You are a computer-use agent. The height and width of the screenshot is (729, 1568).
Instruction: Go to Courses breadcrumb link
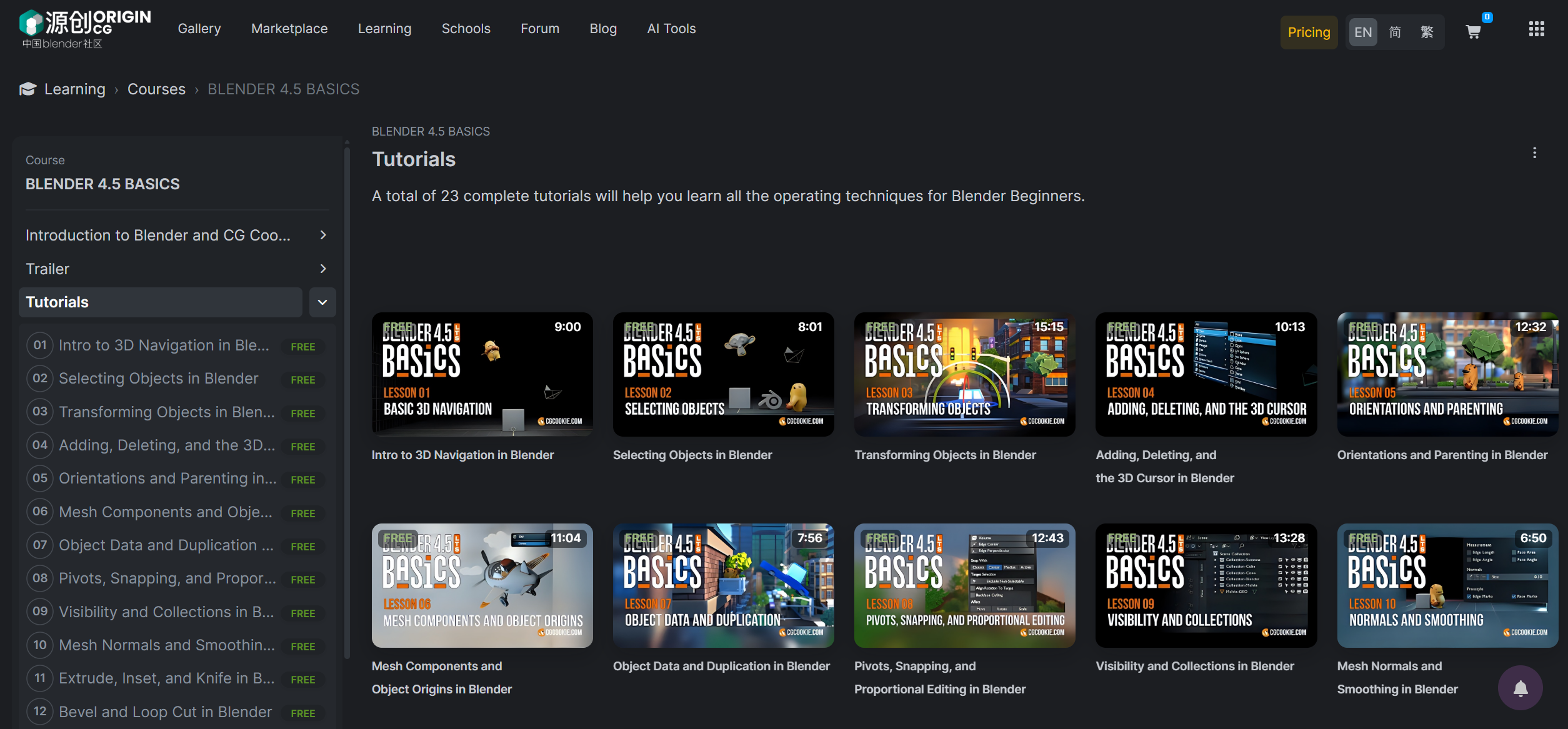156,89
